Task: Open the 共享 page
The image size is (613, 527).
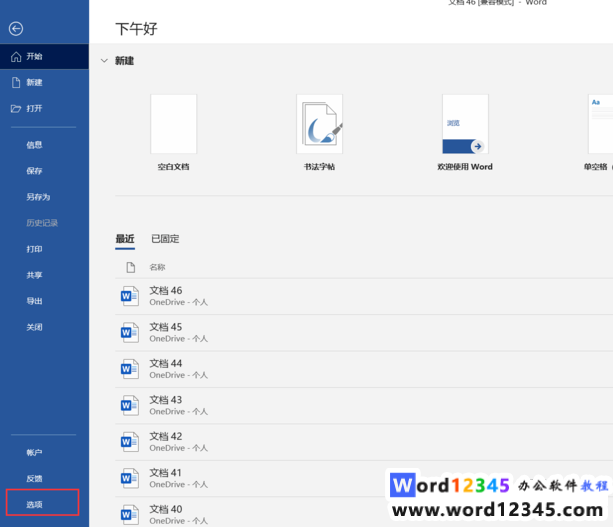Action: point(45,275)
